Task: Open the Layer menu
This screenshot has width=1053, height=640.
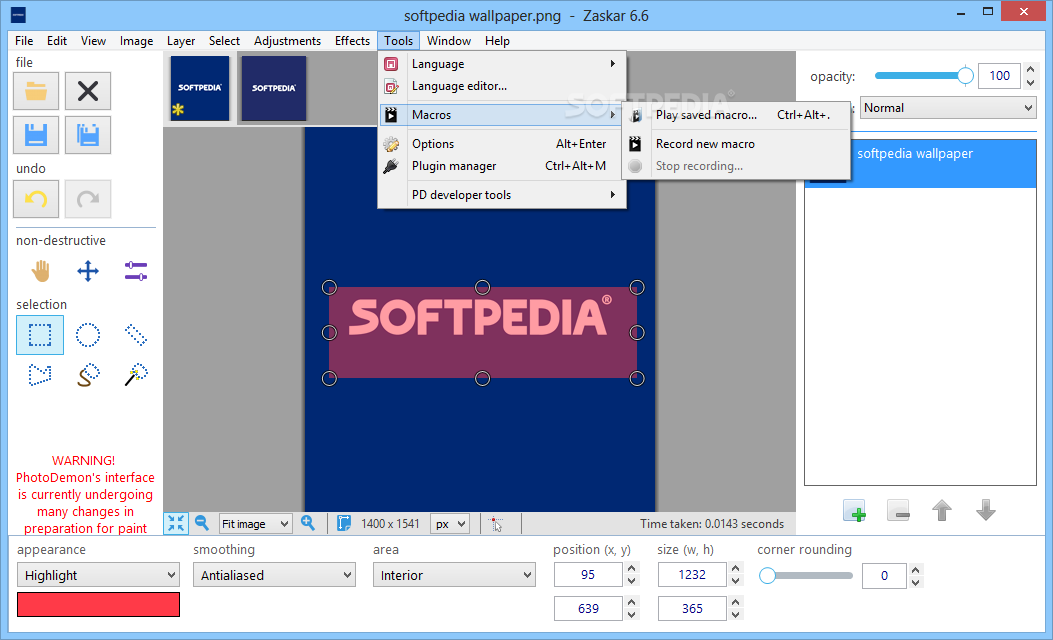Action: tap(181, 41)
